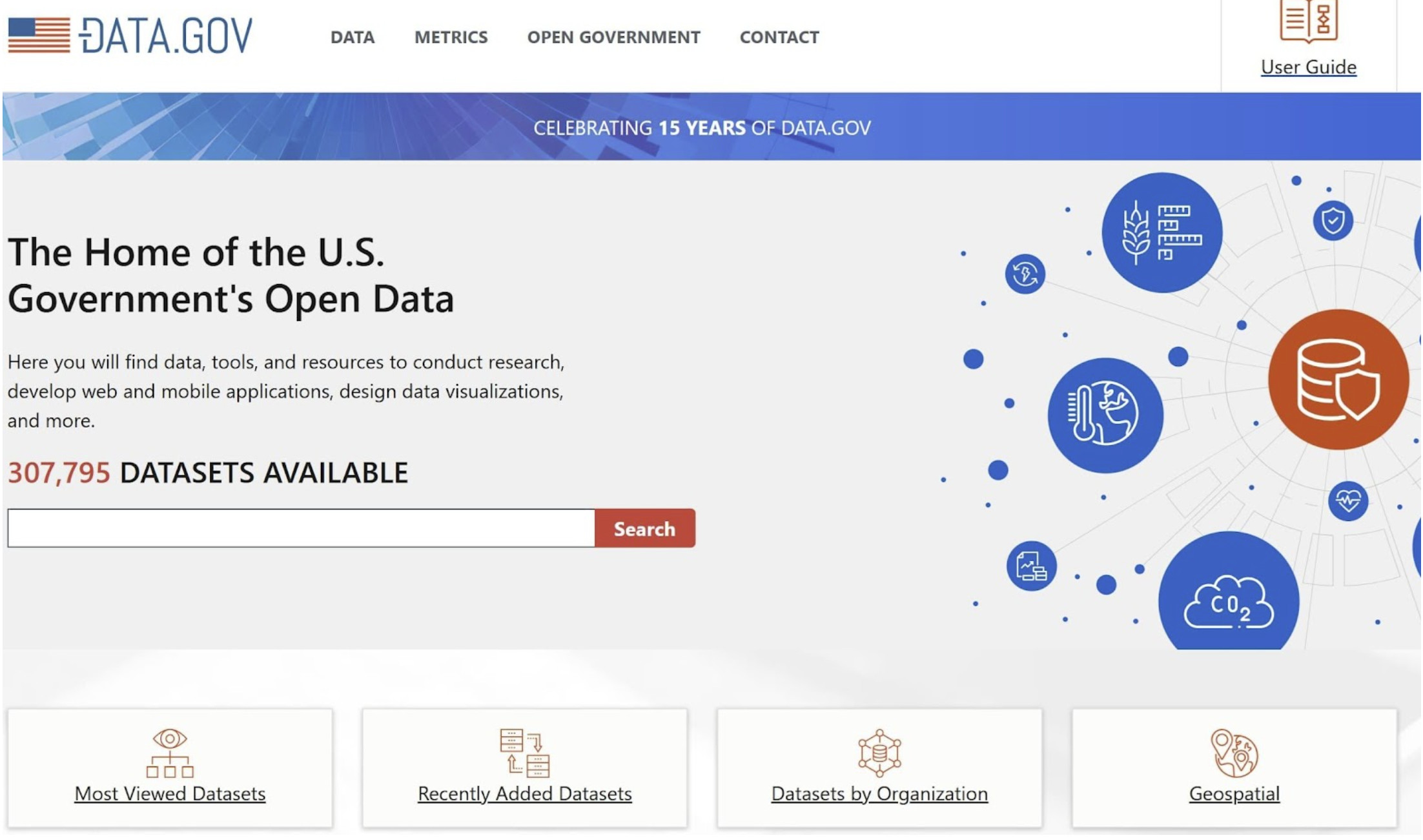Click the chart and documents circle icon
The height and width of the screenshot is (840, 1423).
(1031, 566)
